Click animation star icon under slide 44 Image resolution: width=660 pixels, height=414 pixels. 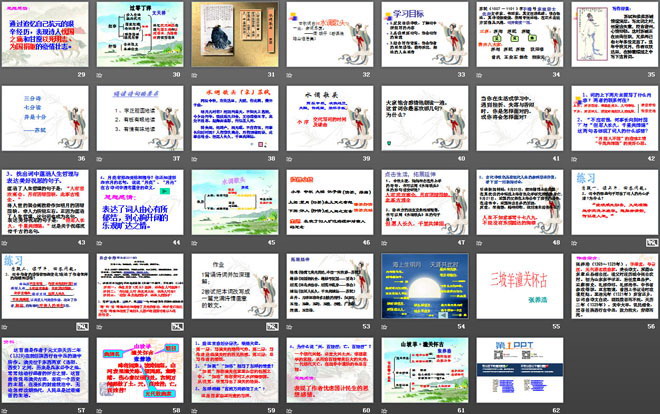point(99,243)
